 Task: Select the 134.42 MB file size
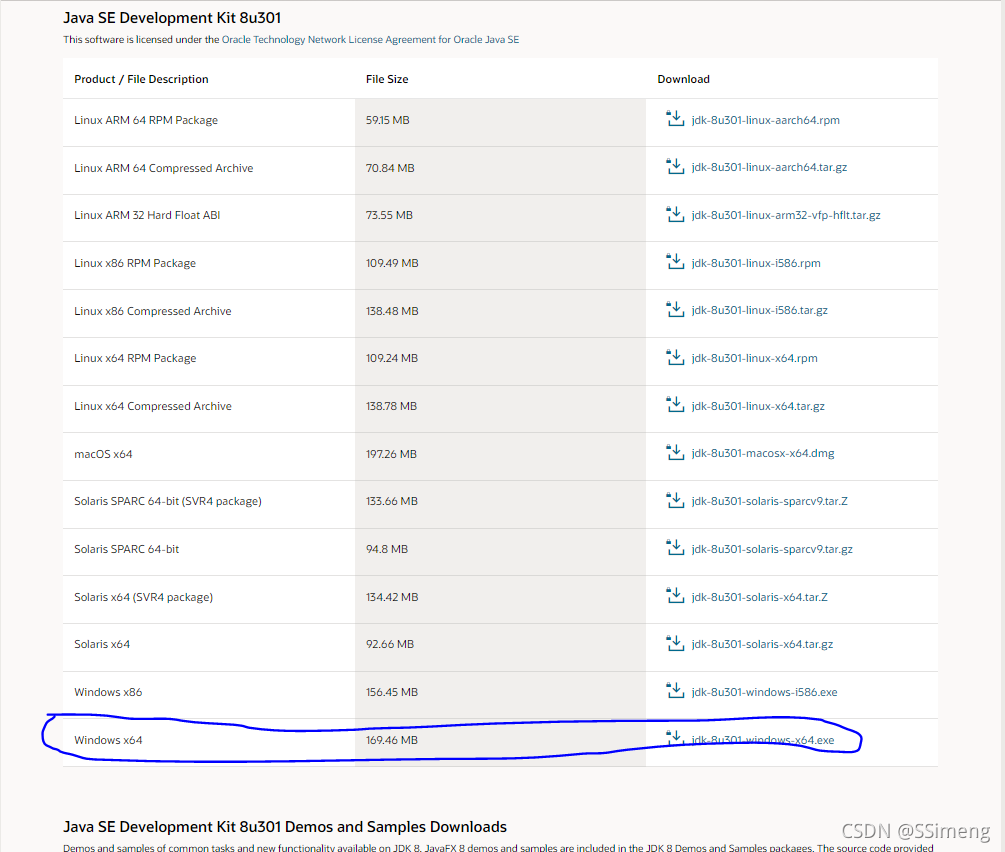[392, 597]
